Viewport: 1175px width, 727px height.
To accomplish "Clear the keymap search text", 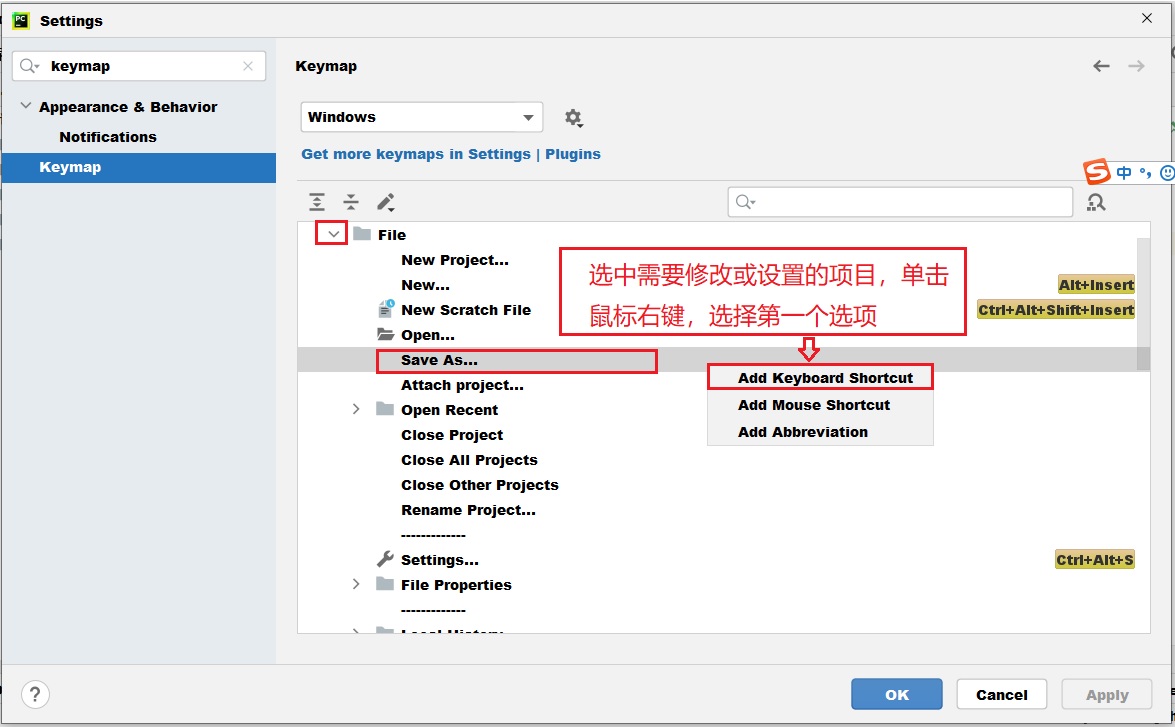I will 248,66.
